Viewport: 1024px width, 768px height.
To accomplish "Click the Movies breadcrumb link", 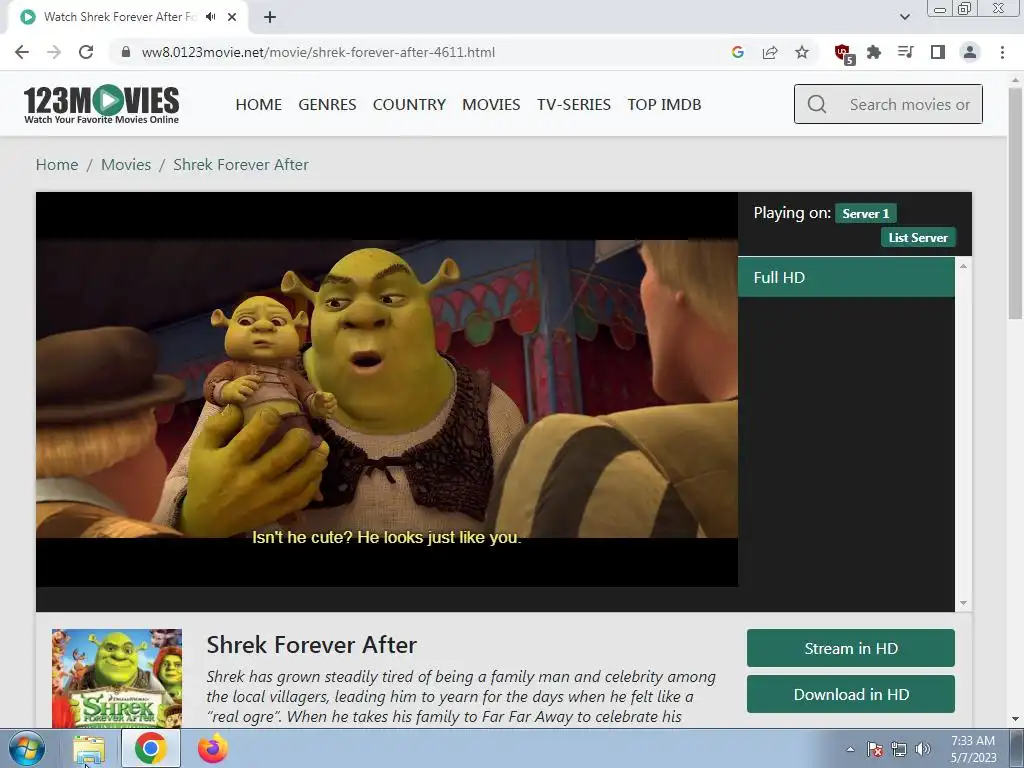I will [126, 165].
